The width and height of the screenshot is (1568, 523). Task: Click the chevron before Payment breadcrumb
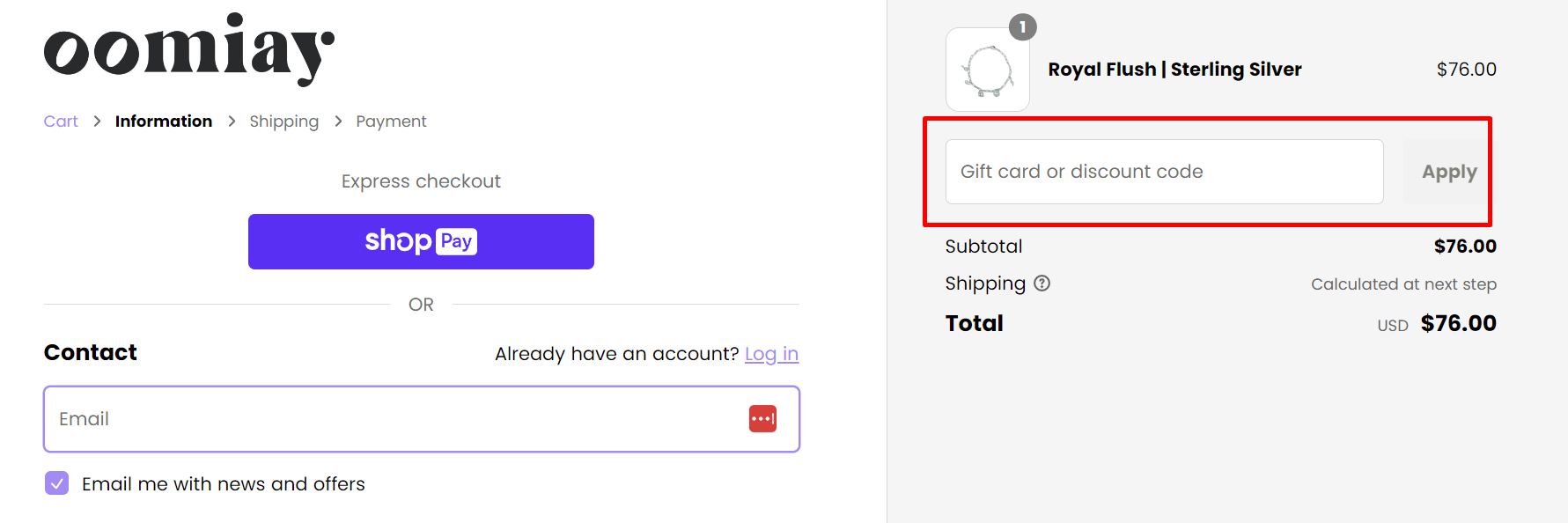(x=338, y=122)
